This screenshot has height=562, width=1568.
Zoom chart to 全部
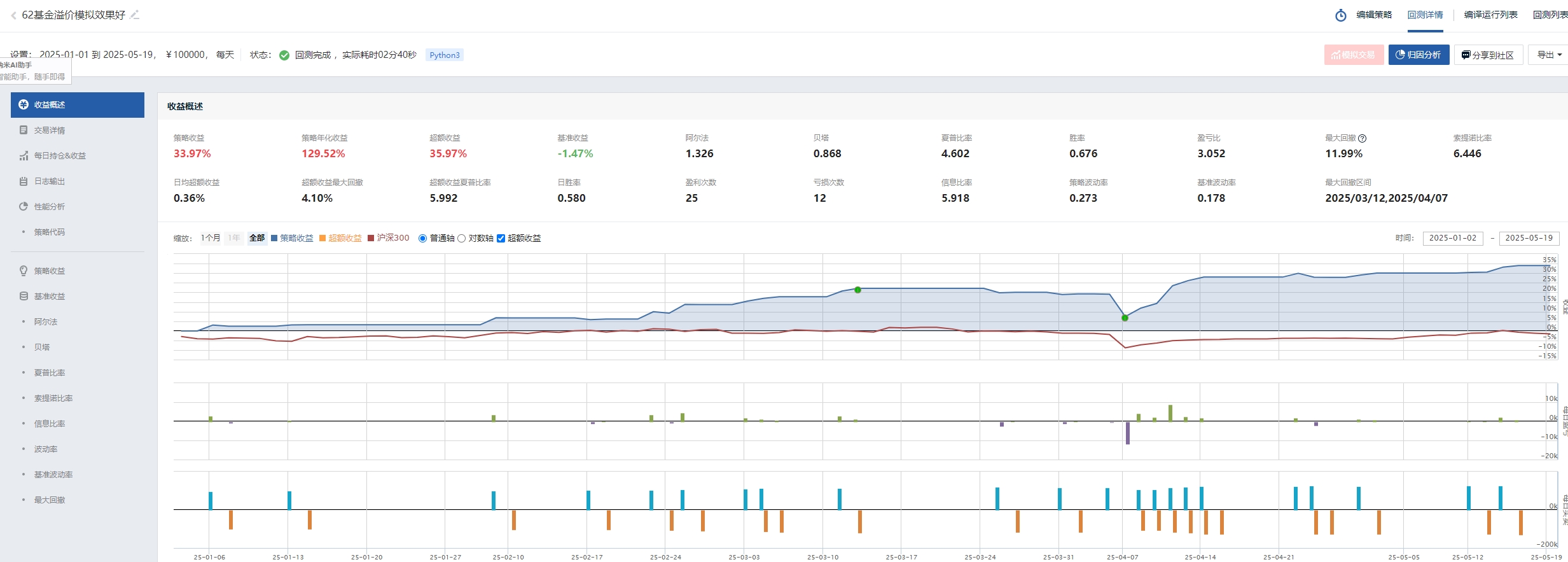point(257,238)
